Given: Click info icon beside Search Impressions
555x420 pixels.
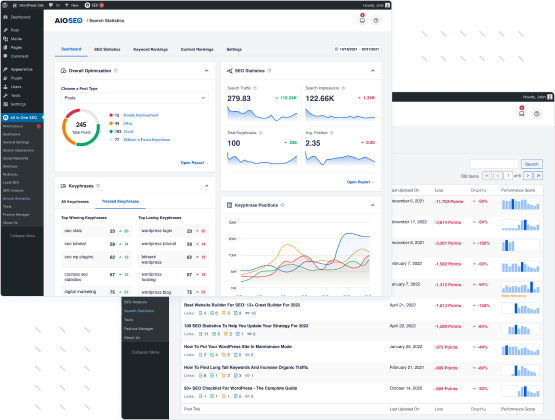Looking at the screenshot, I should [343, 88].
